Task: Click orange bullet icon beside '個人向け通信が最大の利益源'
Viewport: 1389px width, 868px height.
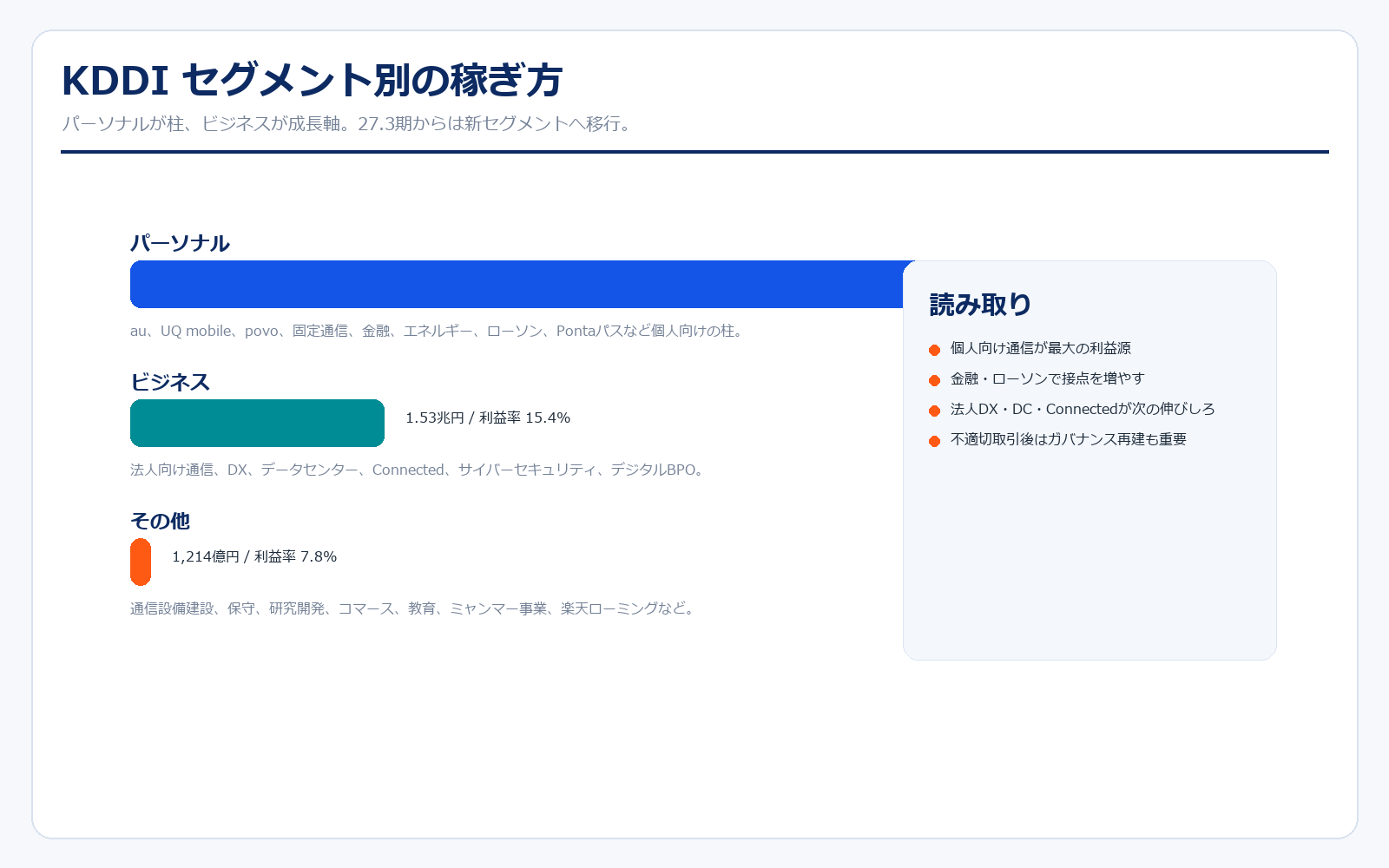Action: (x=934, y=350)
